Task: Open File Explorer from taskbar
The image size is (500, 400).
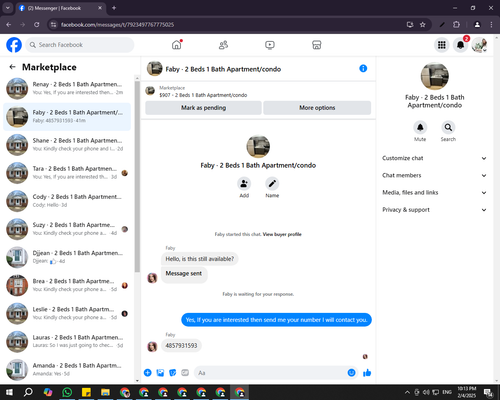Action: pos(105,392)
